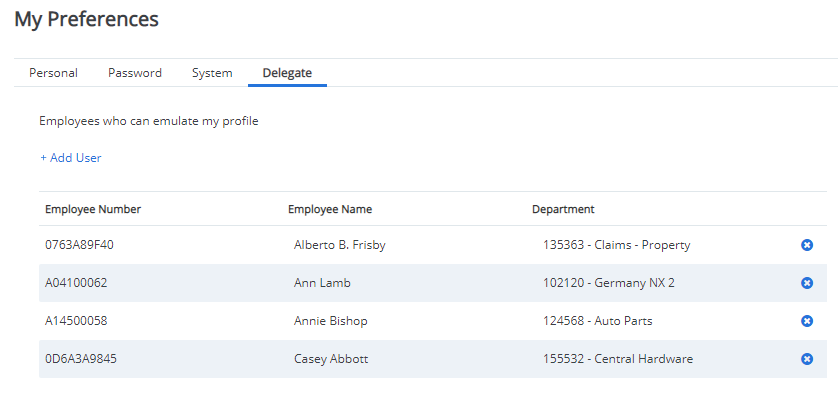Click the Employee Name column header

pyautogui.click(x=330, y=209)
